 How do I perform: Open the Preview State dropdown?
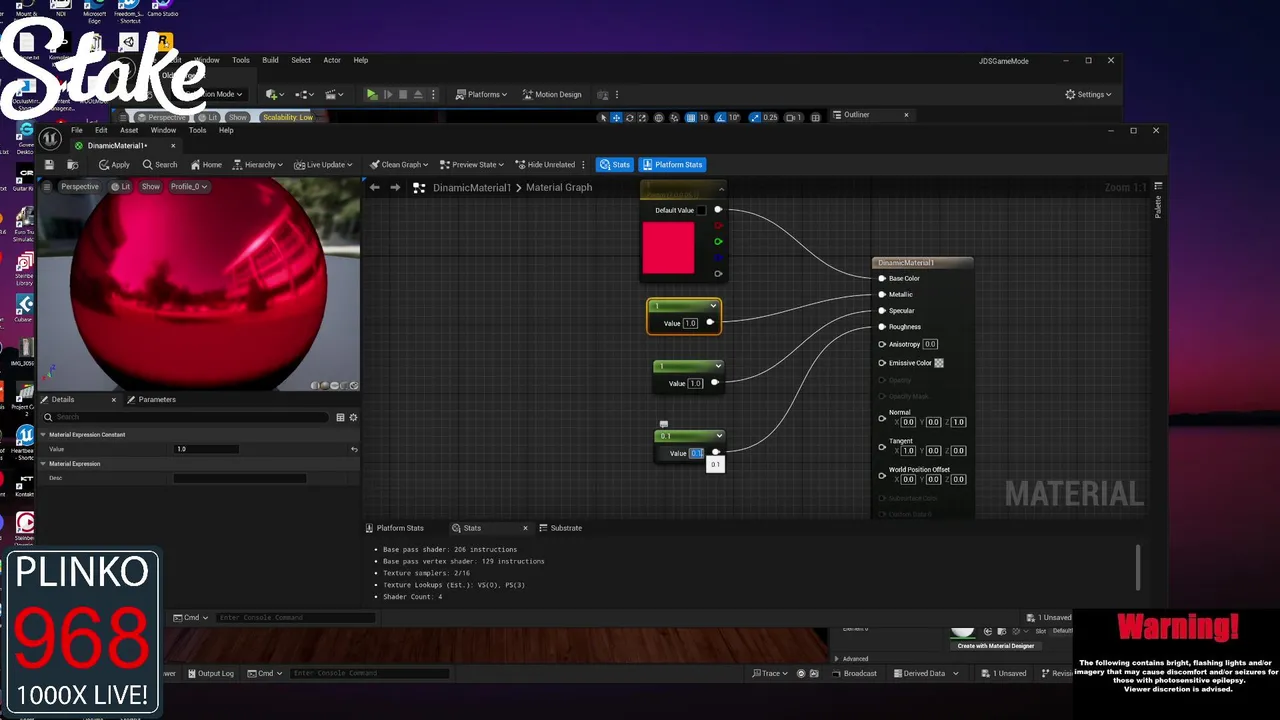(x=472, y=164)
